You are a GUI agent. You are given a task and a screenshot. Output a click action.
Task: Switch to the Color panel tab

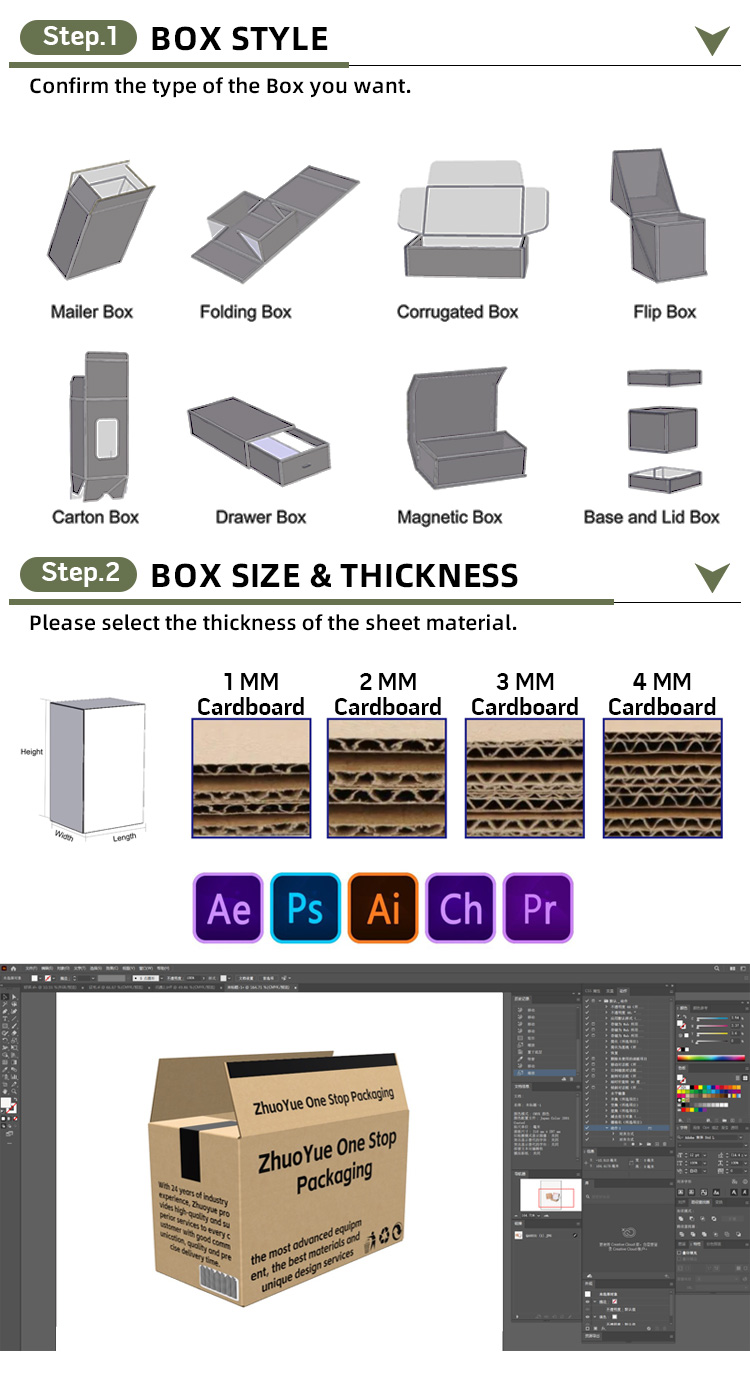click(x=683, y=1008)
